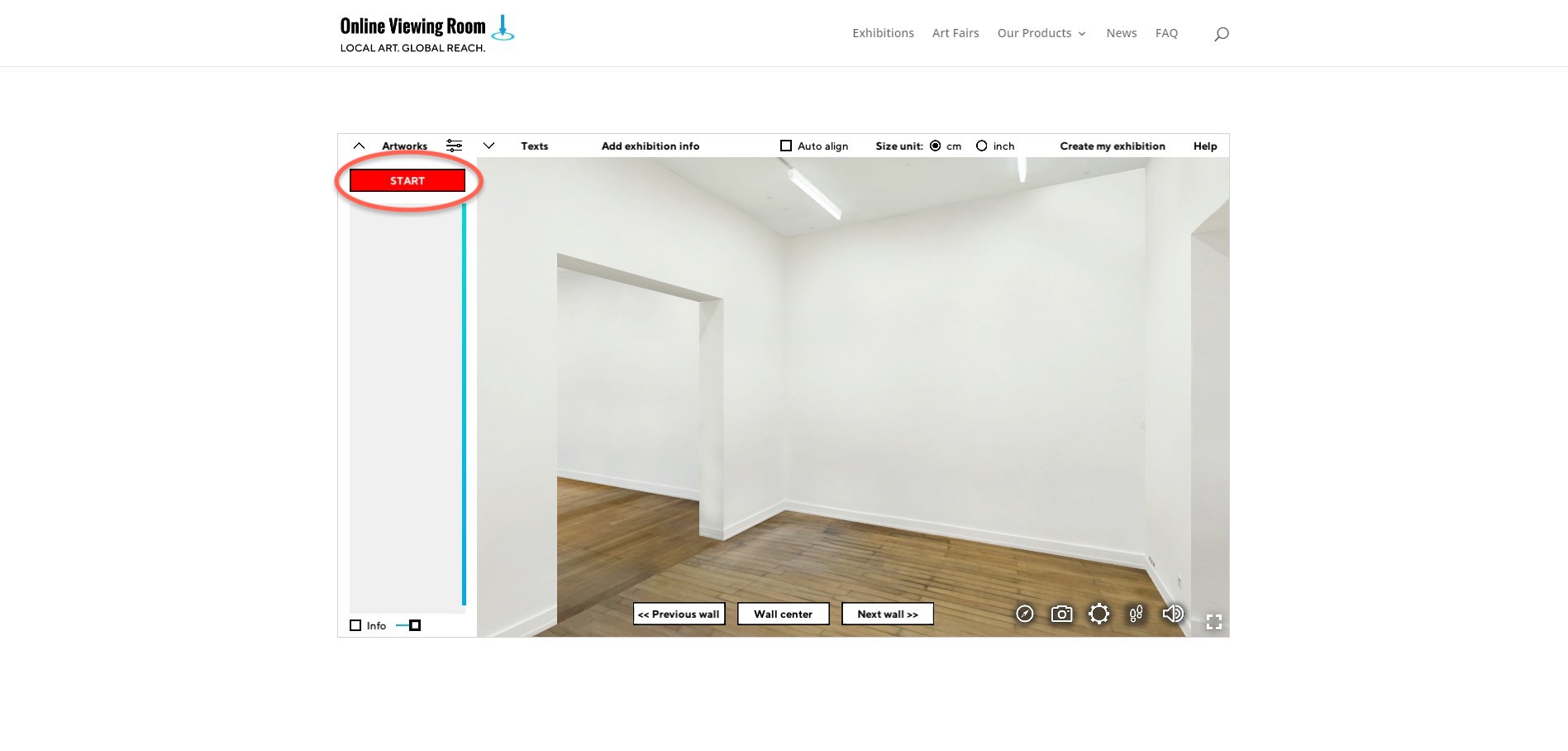The image size is (1568, 751).
Task: Click the compass navigation icon
Action: click(1025, 614)
